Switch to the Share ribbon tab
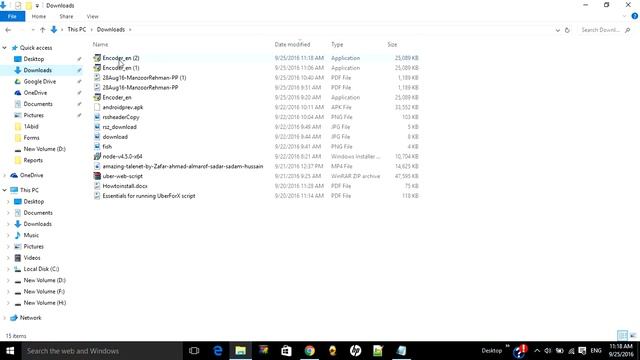Screen dimensions: 640x360 click(x=66, y=16)
